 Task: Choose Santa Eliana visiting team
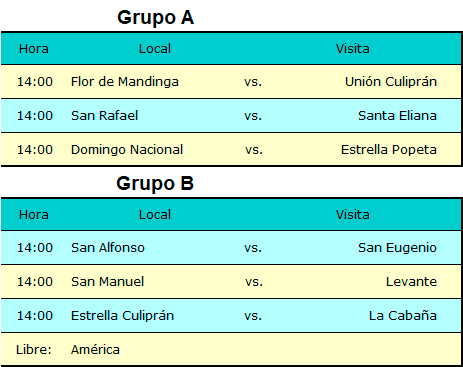tap(397, 116)
